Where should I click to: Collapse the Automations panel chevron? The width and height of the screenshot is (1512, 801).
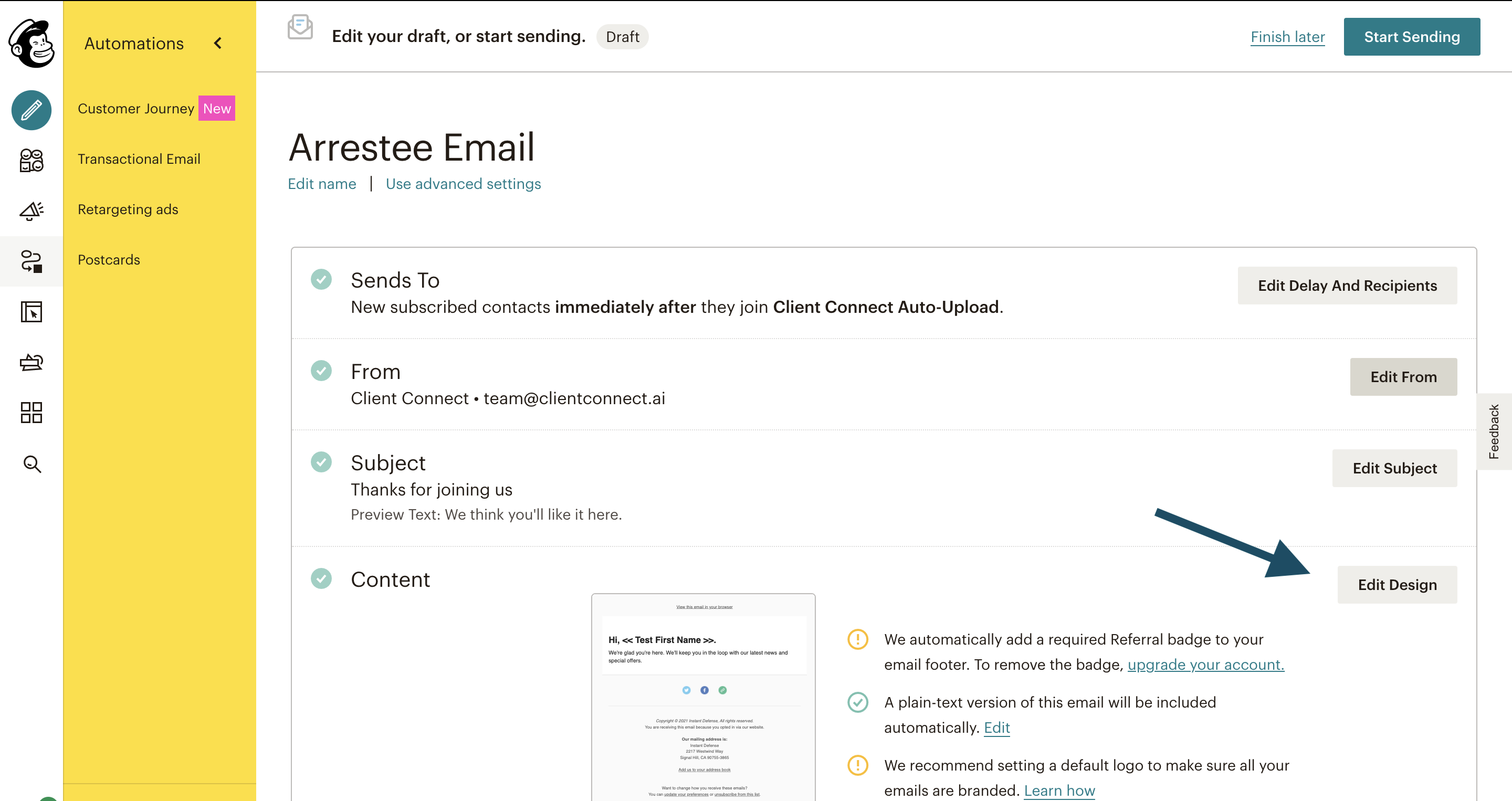point(218,43)
